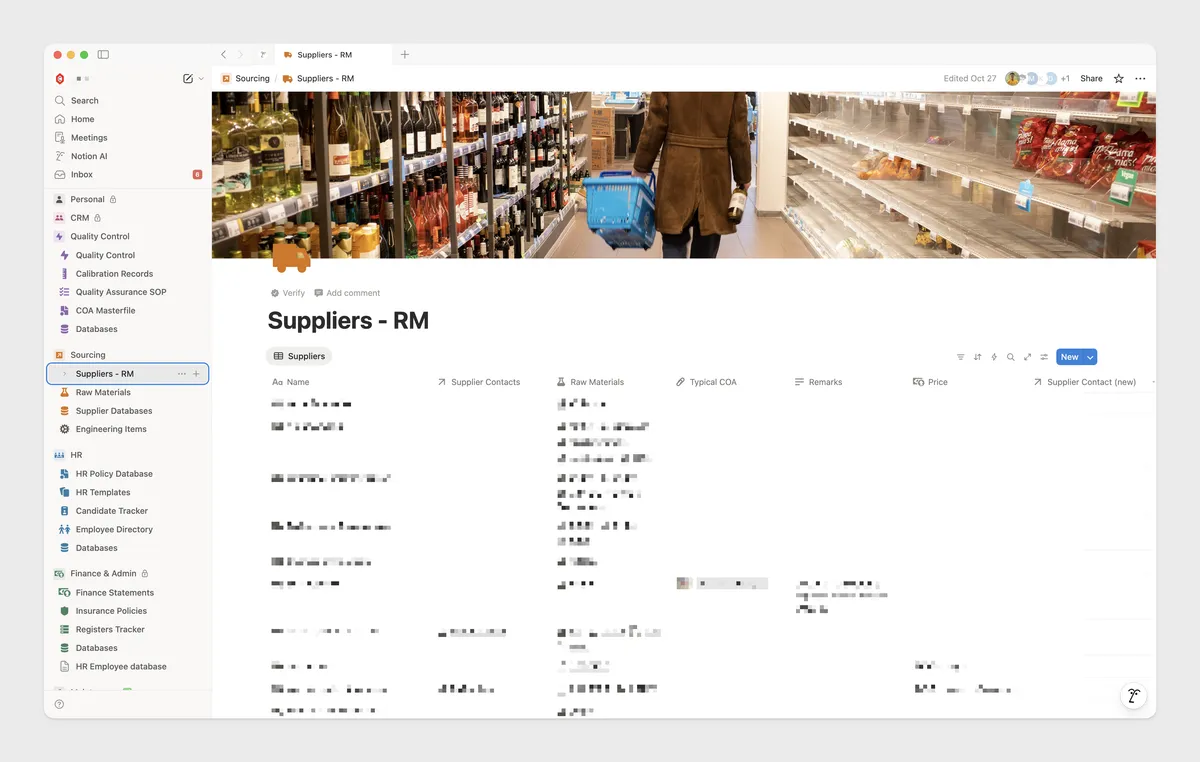Select the Suppliers view tab
The width and height of the screenshot is (1200, 762).
pyautogui.click(x=299, y=356)
